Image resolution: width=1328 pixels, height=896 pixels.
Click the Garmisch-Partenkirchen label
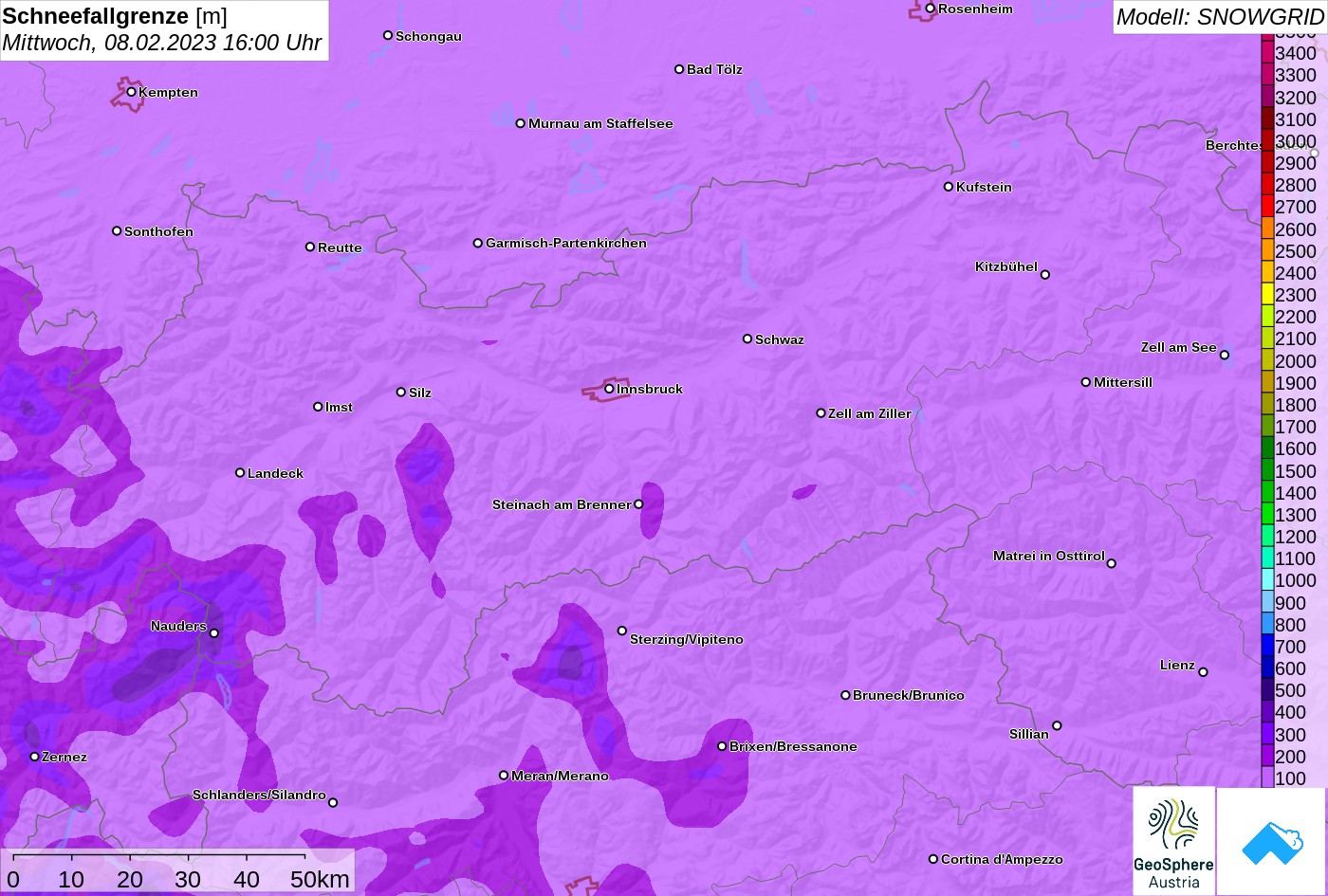pos(566,243)
